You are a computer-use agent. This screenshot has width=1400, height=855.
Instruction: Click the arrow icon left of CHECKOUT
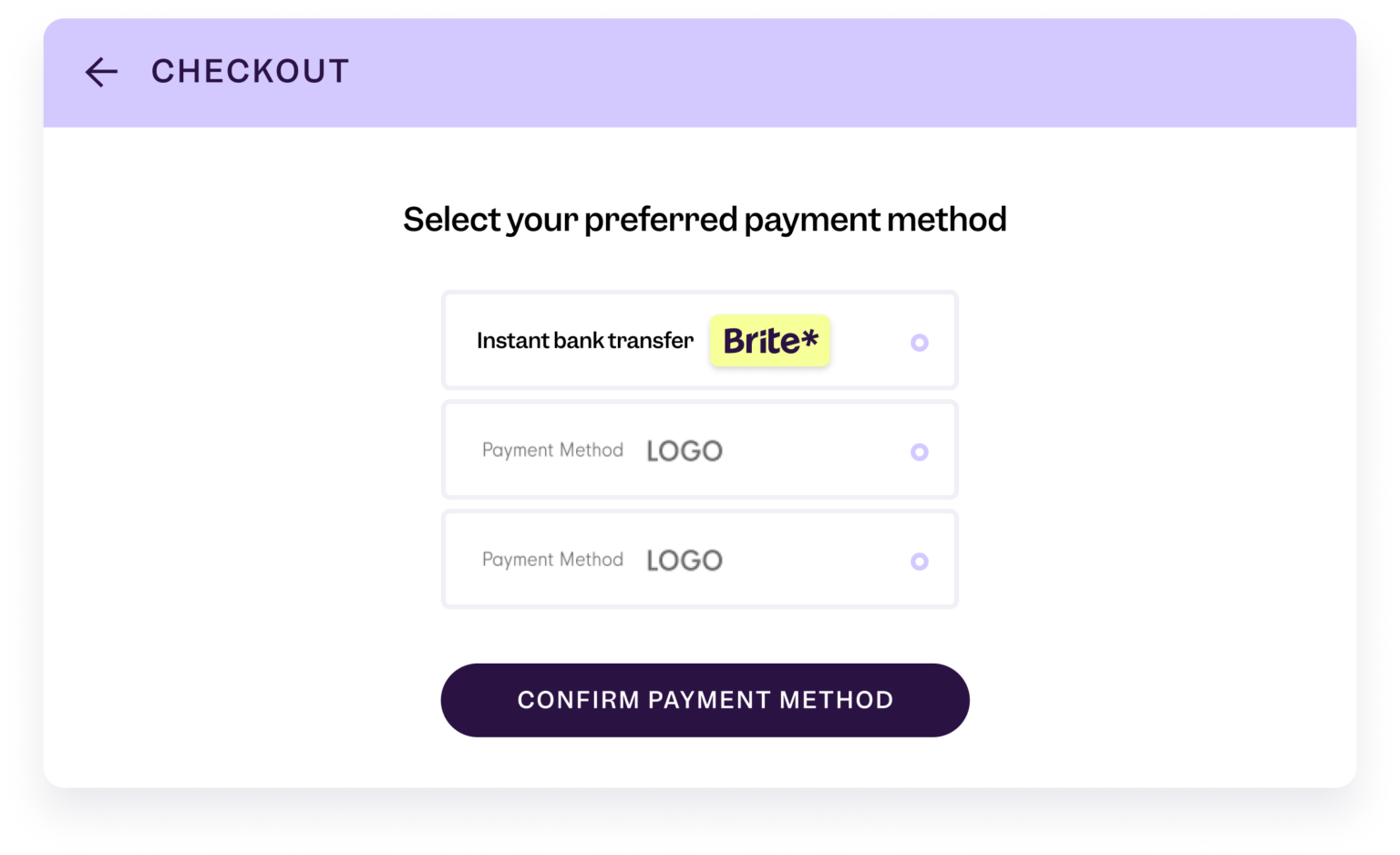tap(100, 72)
